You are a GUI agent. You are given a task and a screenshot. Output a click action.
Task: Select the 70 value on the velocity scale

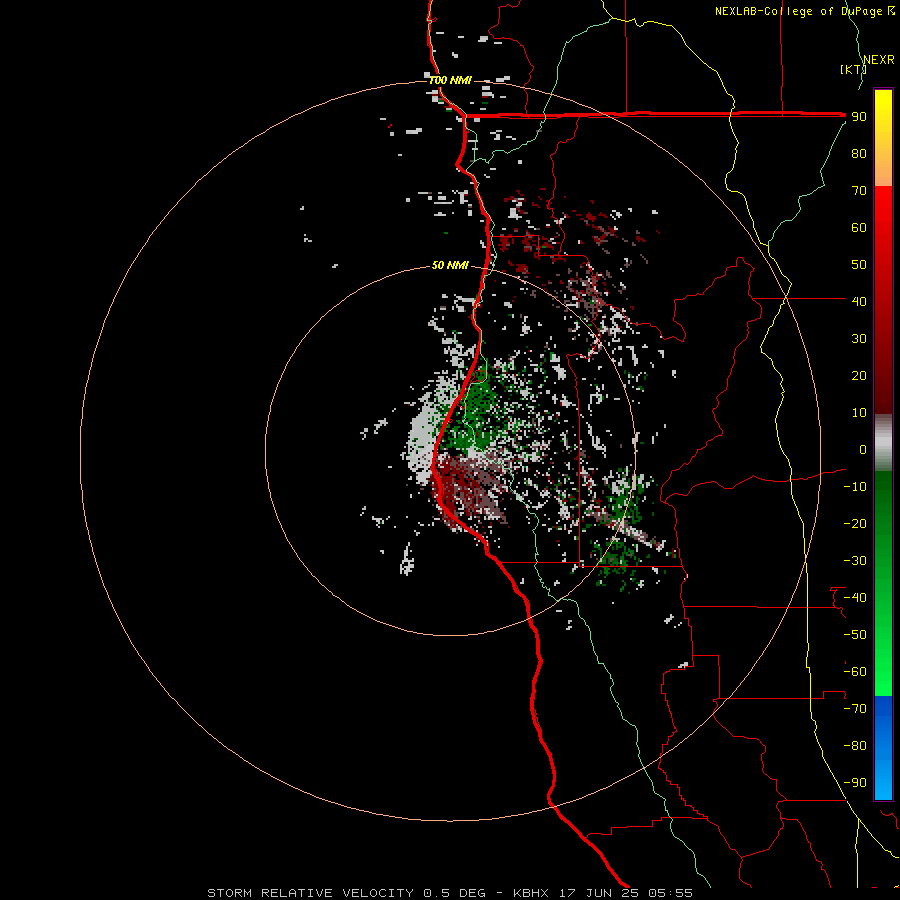click(859, 191)
